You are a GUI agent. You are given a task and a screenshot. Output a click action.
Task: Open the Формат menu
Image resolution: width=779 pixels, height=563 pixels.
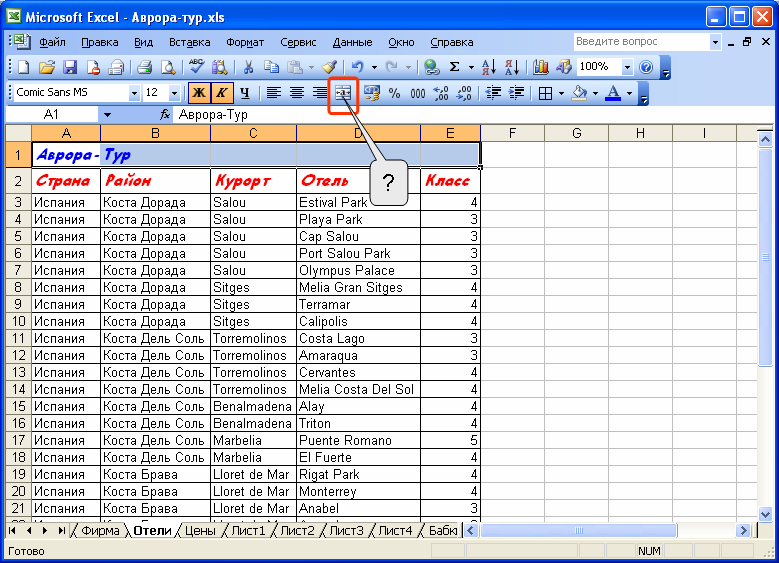pos(245,42)
